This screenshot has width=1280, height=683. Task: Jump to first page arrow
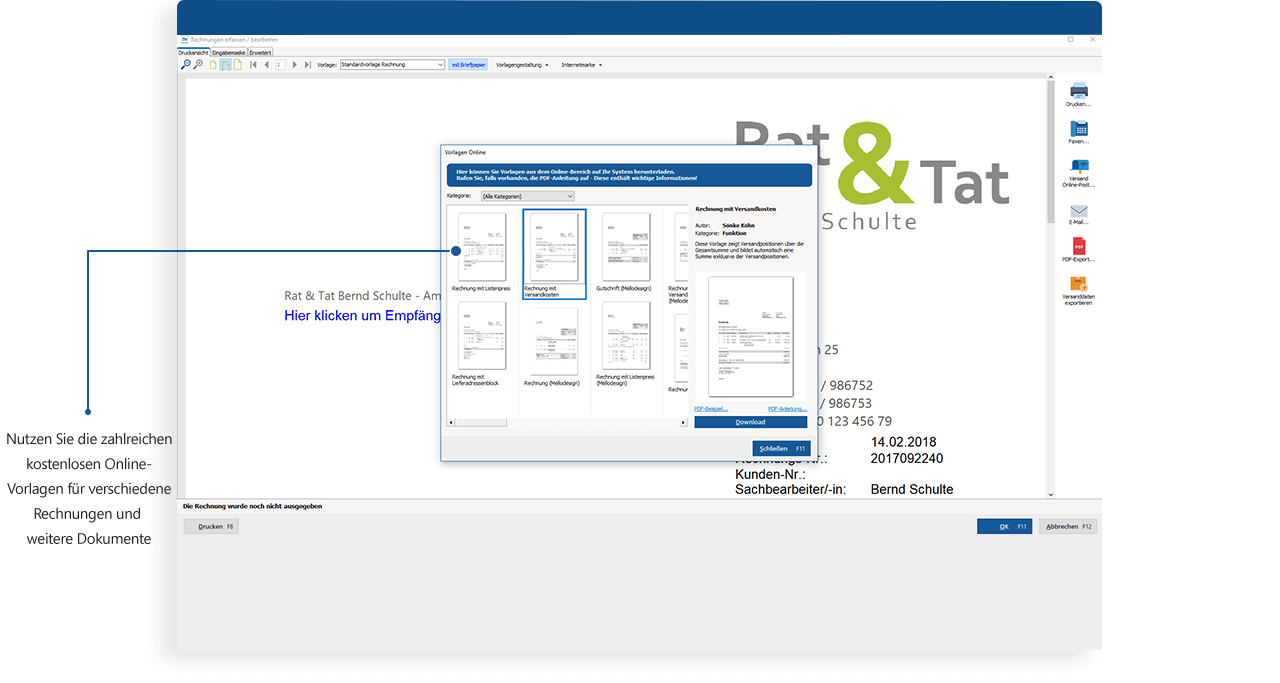pos(254,65)
